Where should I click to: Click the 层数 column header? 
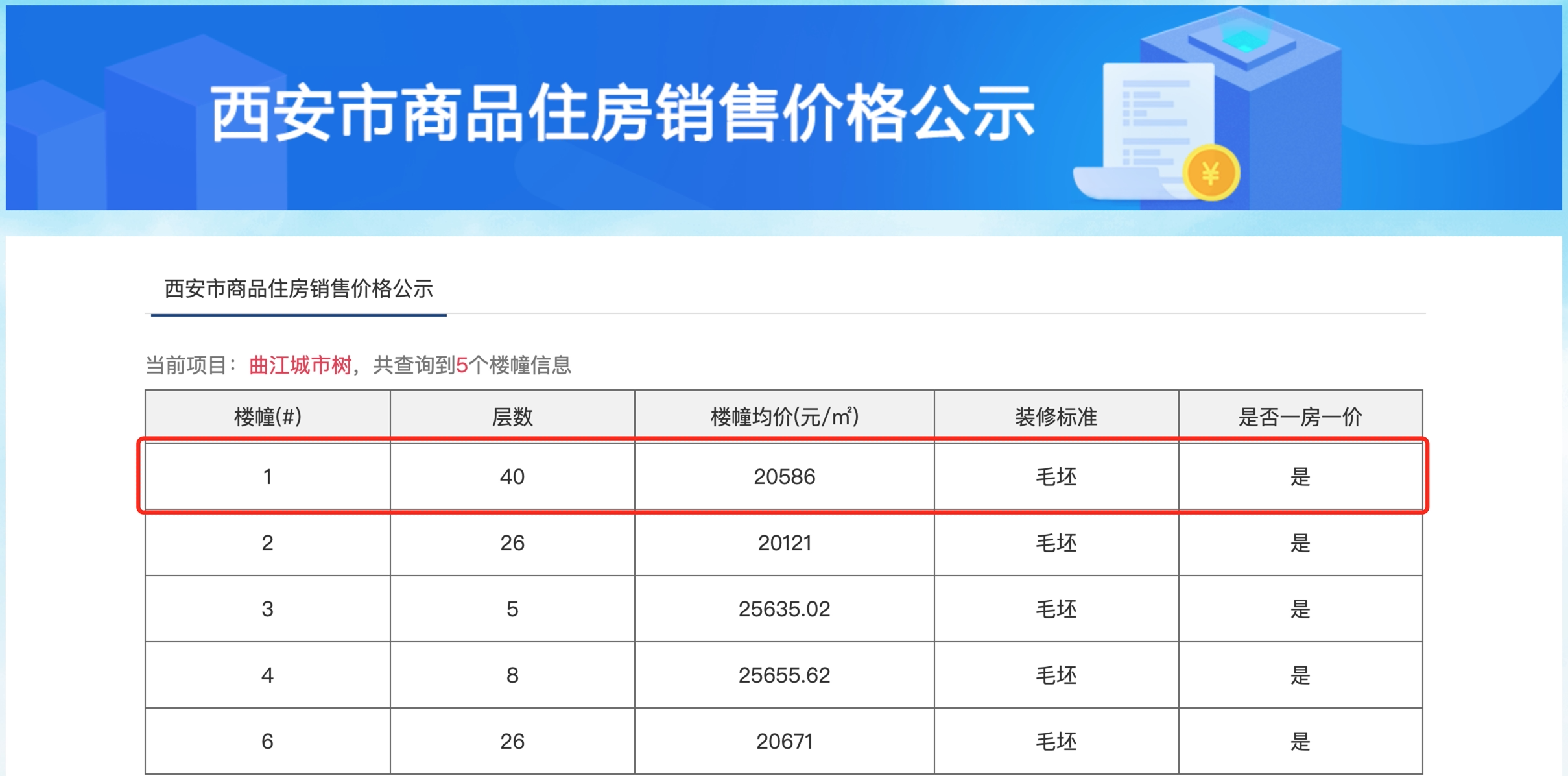512,417
